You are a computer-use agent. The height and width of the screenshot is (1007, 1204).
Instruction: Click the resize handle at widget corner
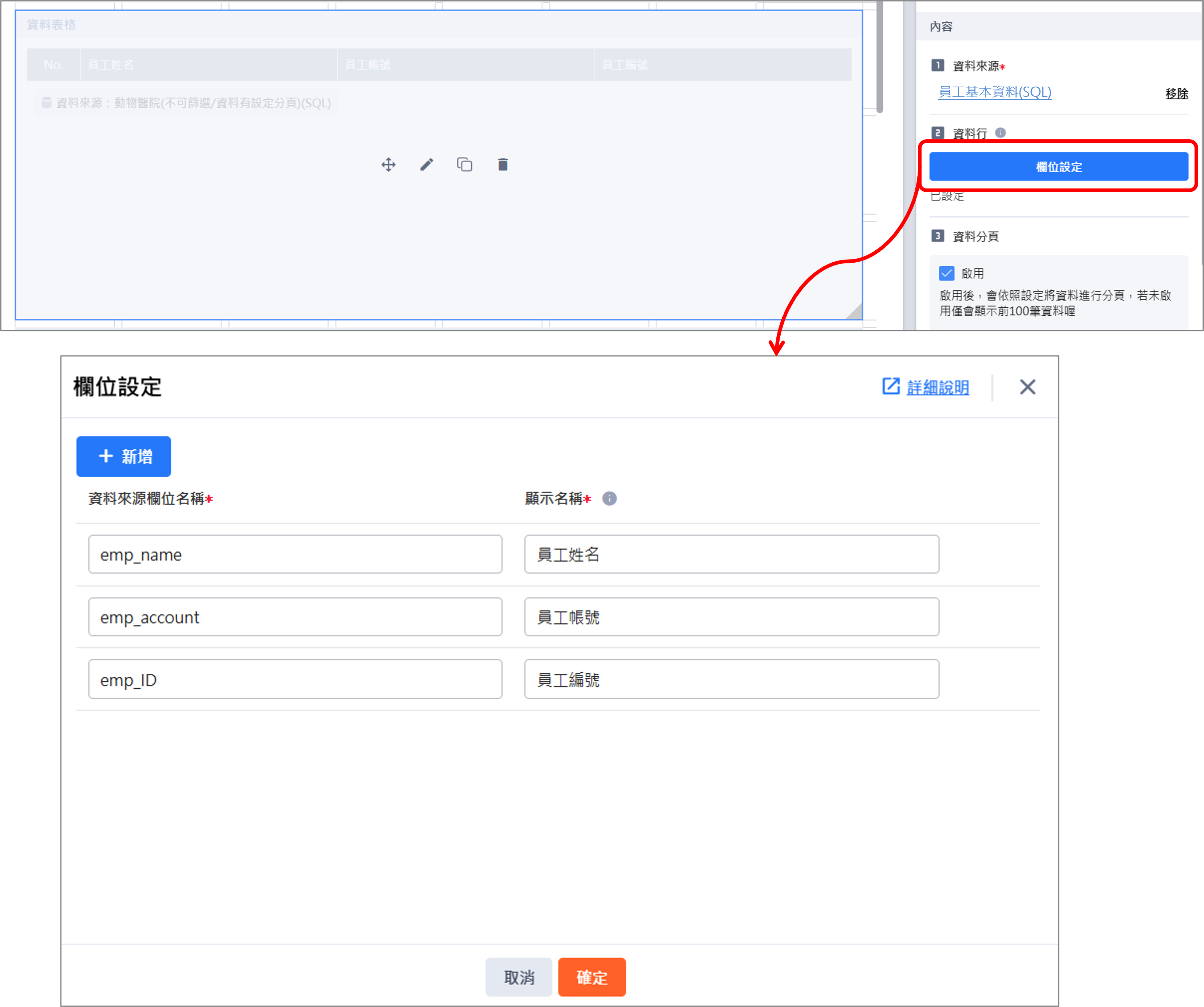(x=855, y=311)
